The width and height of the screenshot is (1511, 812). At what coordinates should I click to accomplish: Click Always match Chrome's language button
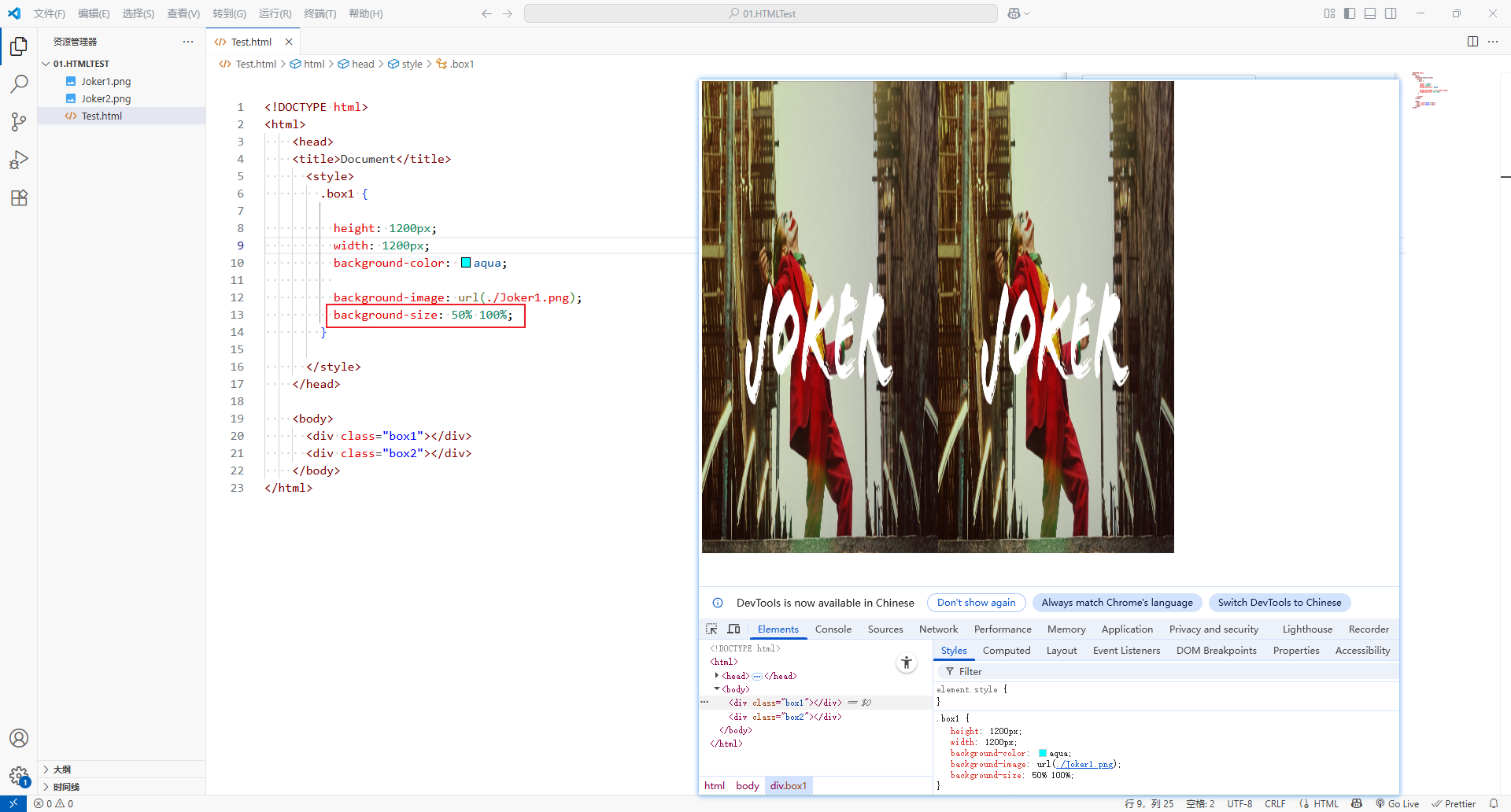[1117, 603]
